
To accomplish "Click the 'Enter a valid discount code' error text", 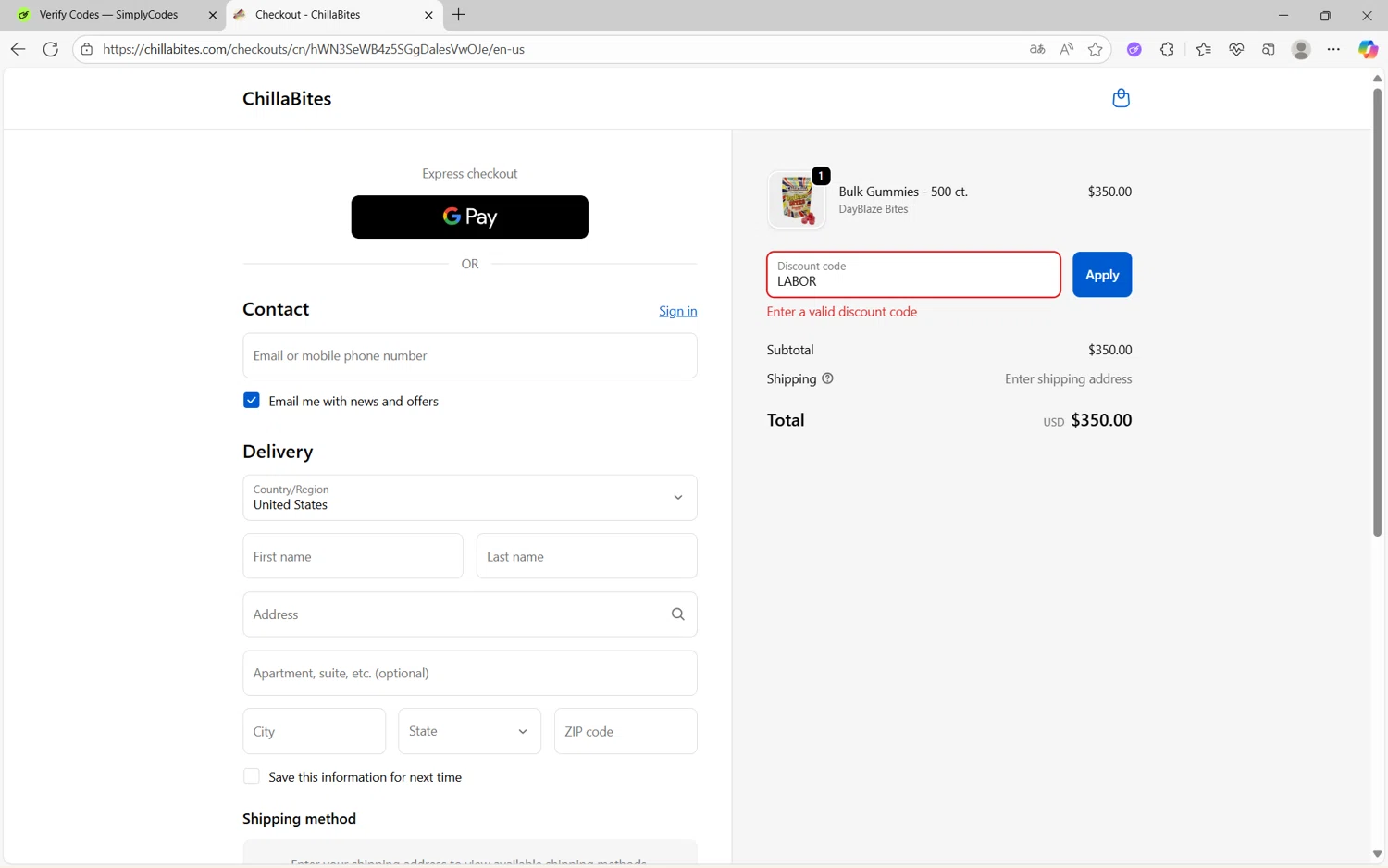I will pyautogui.click(x=842, y=312).
